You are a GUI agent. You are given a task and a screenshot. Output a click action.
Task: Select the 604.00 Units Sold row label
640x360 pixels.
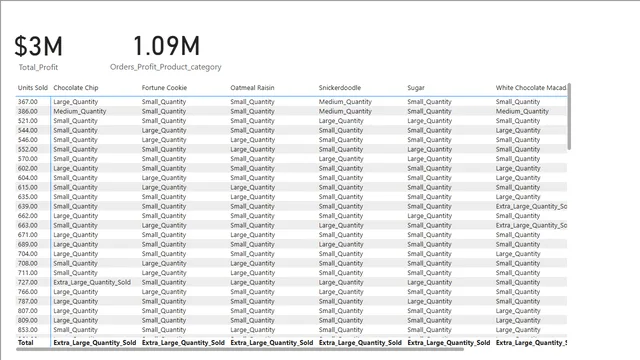tap(28, 178)
